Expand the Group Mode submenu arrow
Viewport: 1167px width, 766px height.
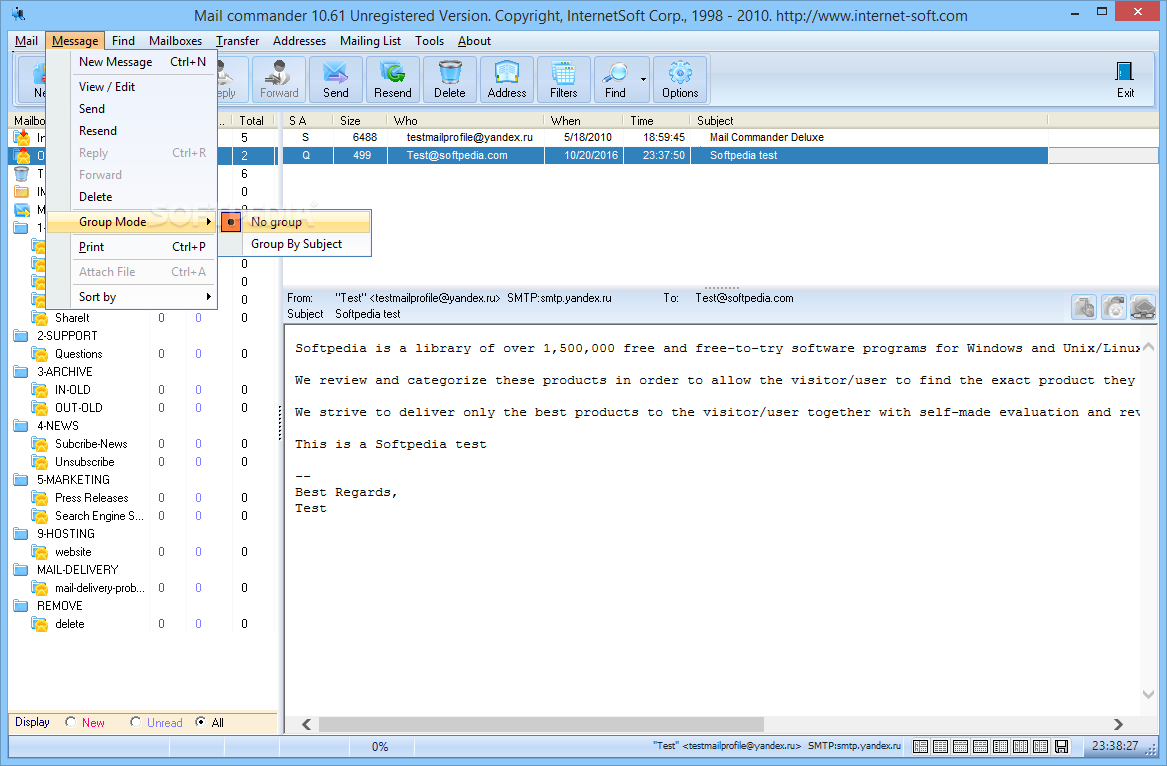click(208, 222)
